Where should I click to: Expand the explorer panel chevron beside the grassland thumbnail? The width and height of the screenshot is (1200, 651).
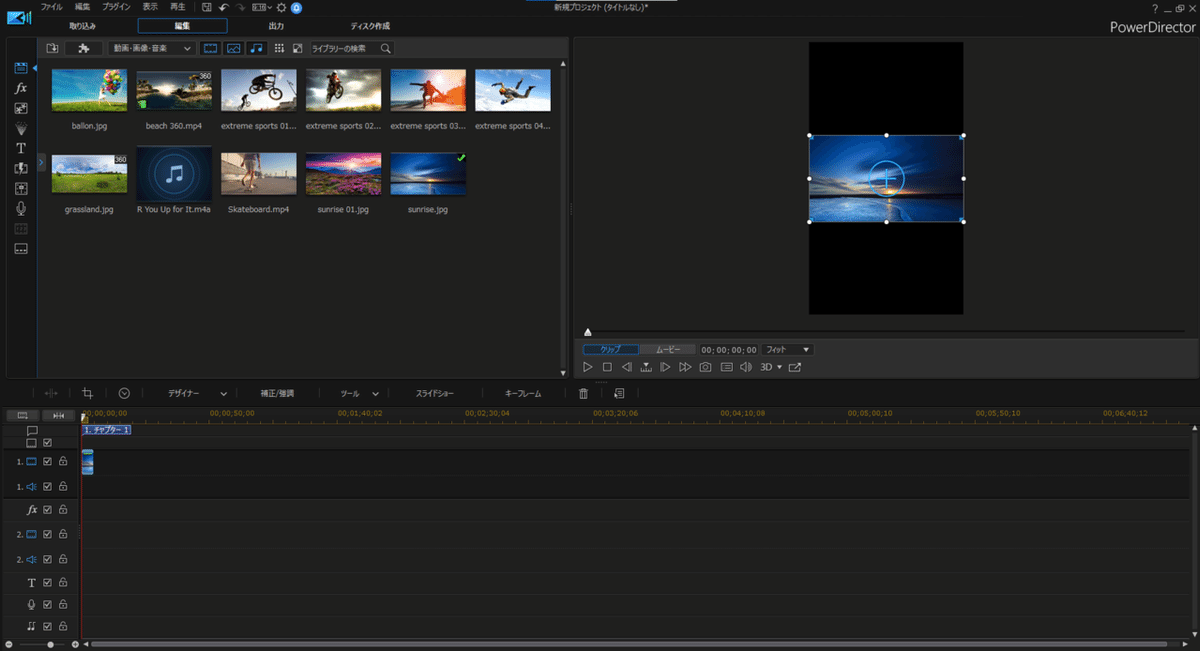click(x=41, y=161)
